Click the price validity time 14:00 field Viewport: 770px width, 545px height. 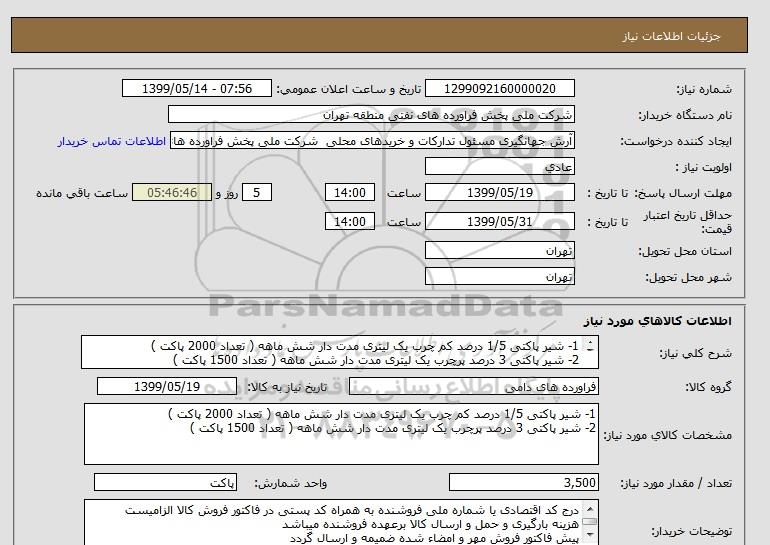pyautogui.click(x=350, y=221)
